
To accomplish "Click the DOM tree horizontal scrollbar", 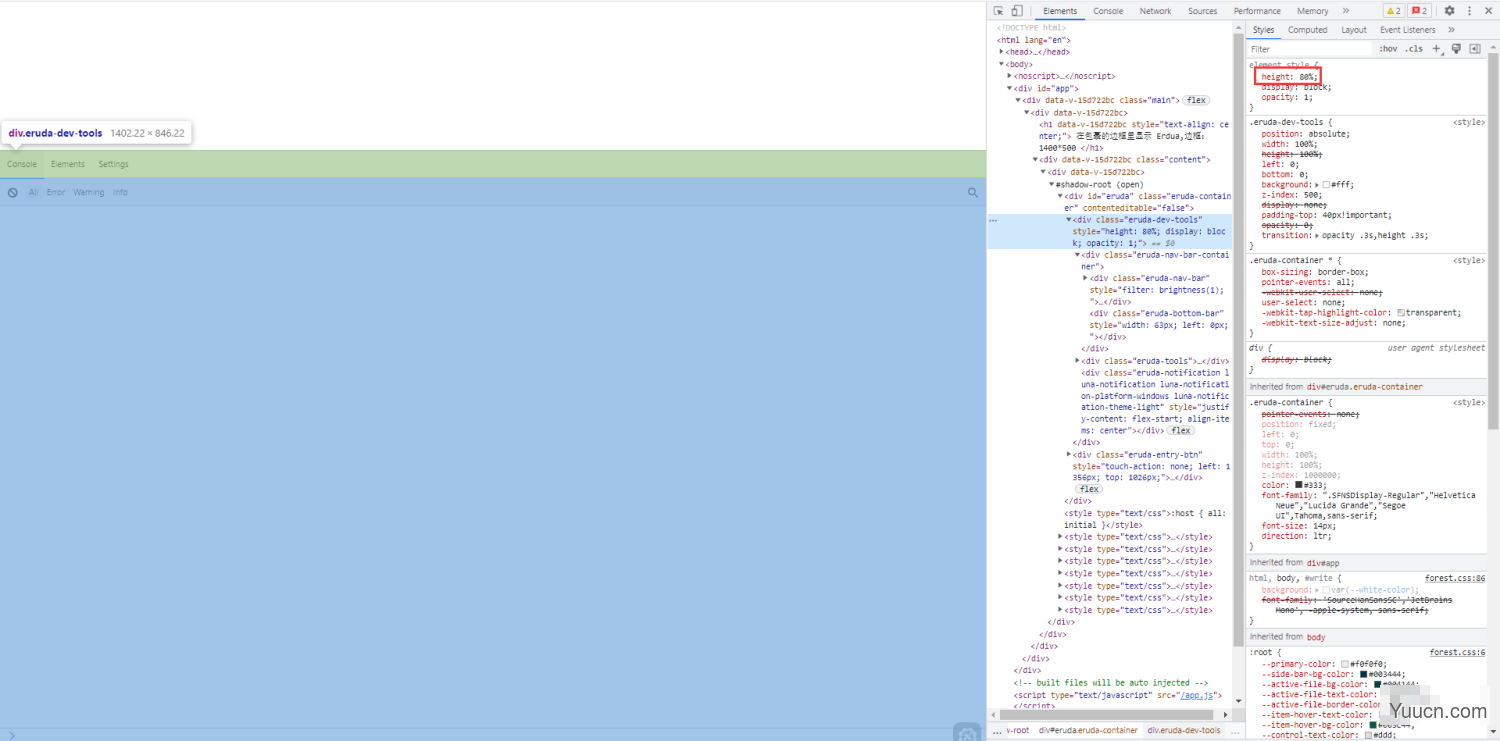I will [x=1109, y=715].
